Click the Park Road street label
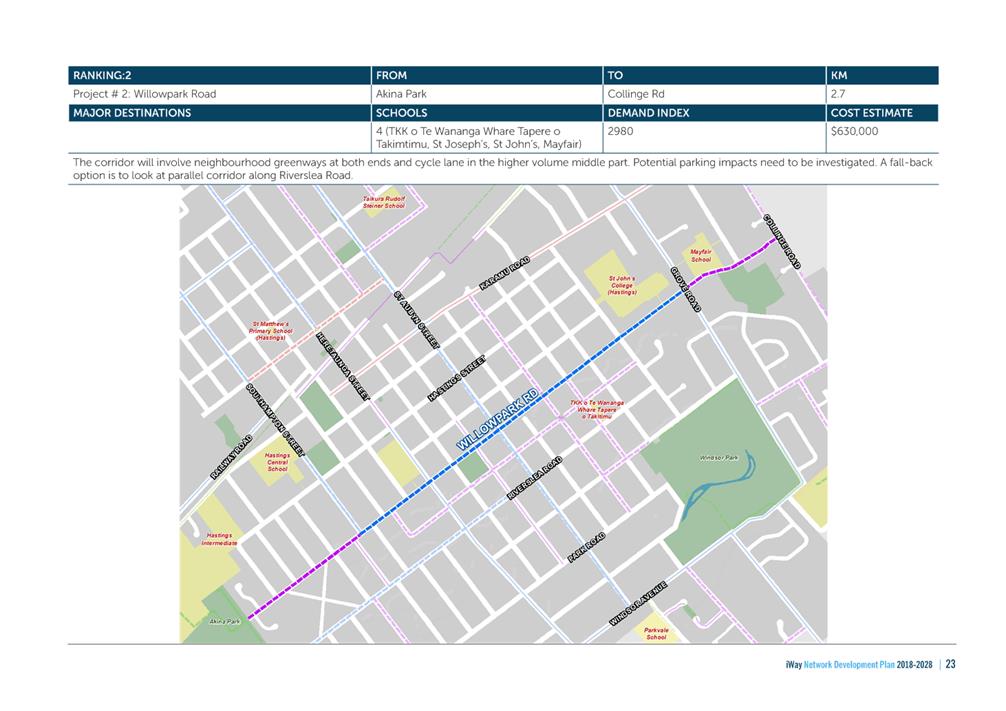 586,547
